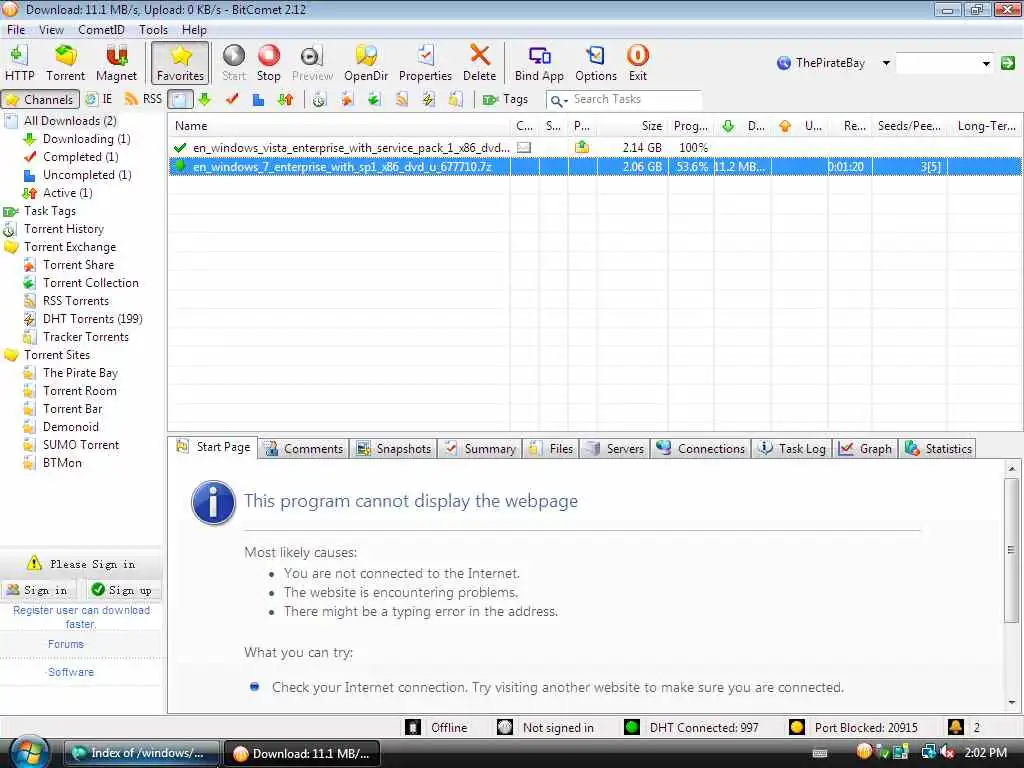Sort tasks by the Size column header
Screen dimensions: 1024x768
click(x=632, y=126)
